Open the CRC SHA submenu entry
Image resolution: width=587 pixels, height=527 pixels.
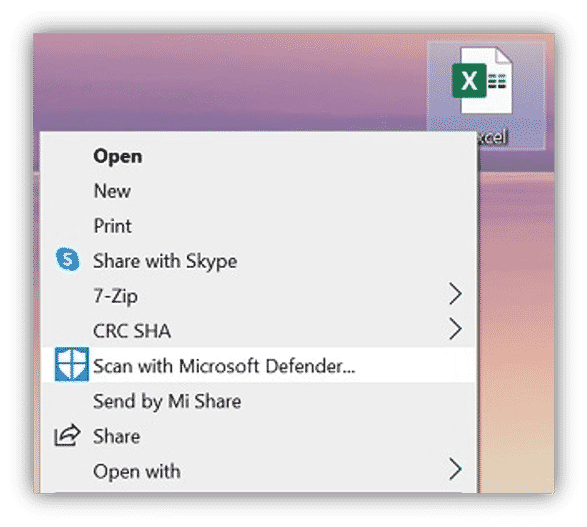coord(258,330)
